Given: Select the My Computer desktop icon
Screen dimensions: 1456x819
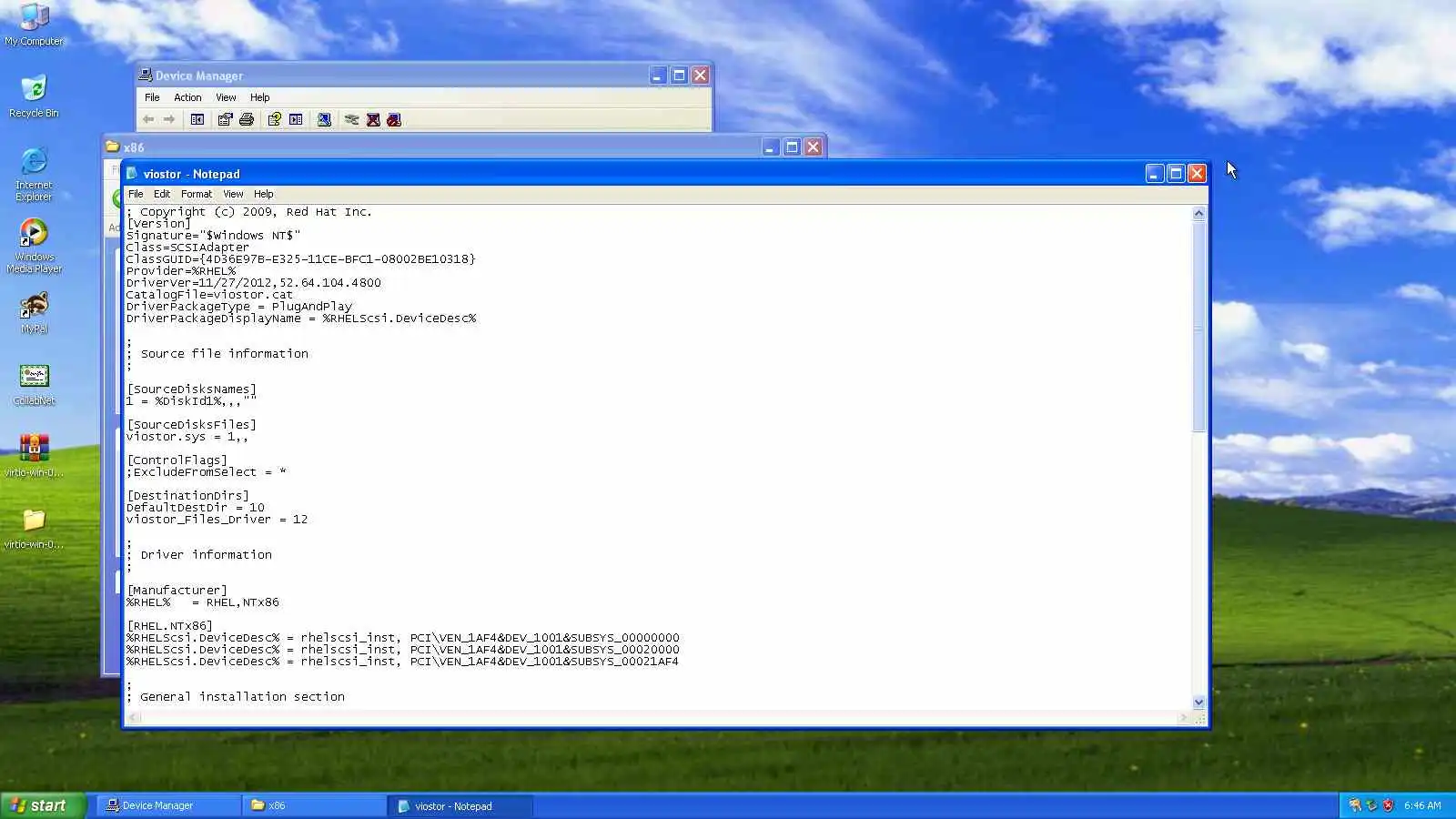Looking at the screenshot, I should (34, 25).
